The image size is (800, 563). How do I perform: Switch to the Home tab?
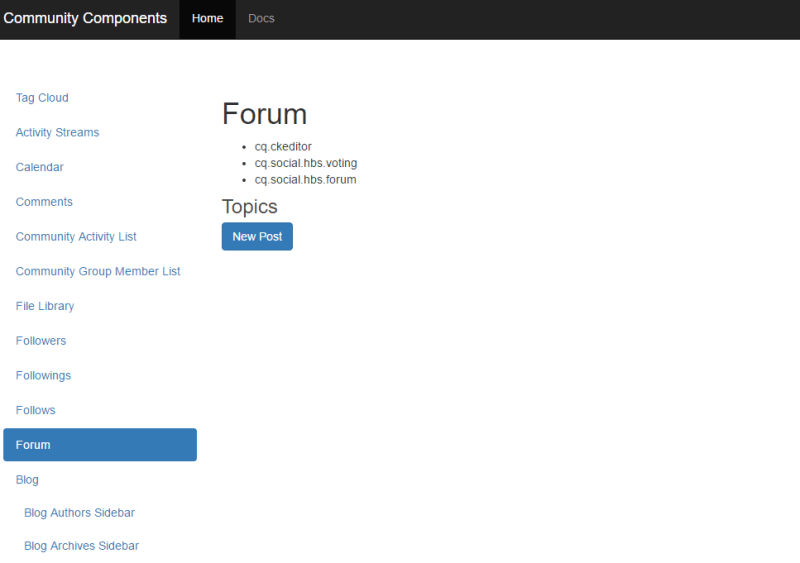point(207,19)
